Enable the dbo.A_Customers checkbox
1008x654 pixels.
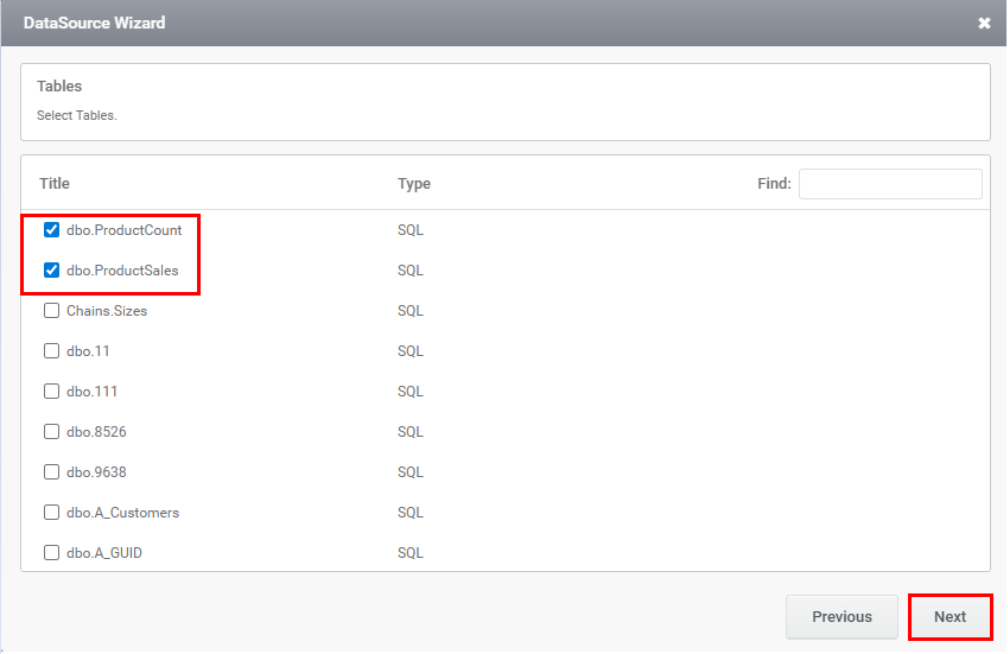52,512
